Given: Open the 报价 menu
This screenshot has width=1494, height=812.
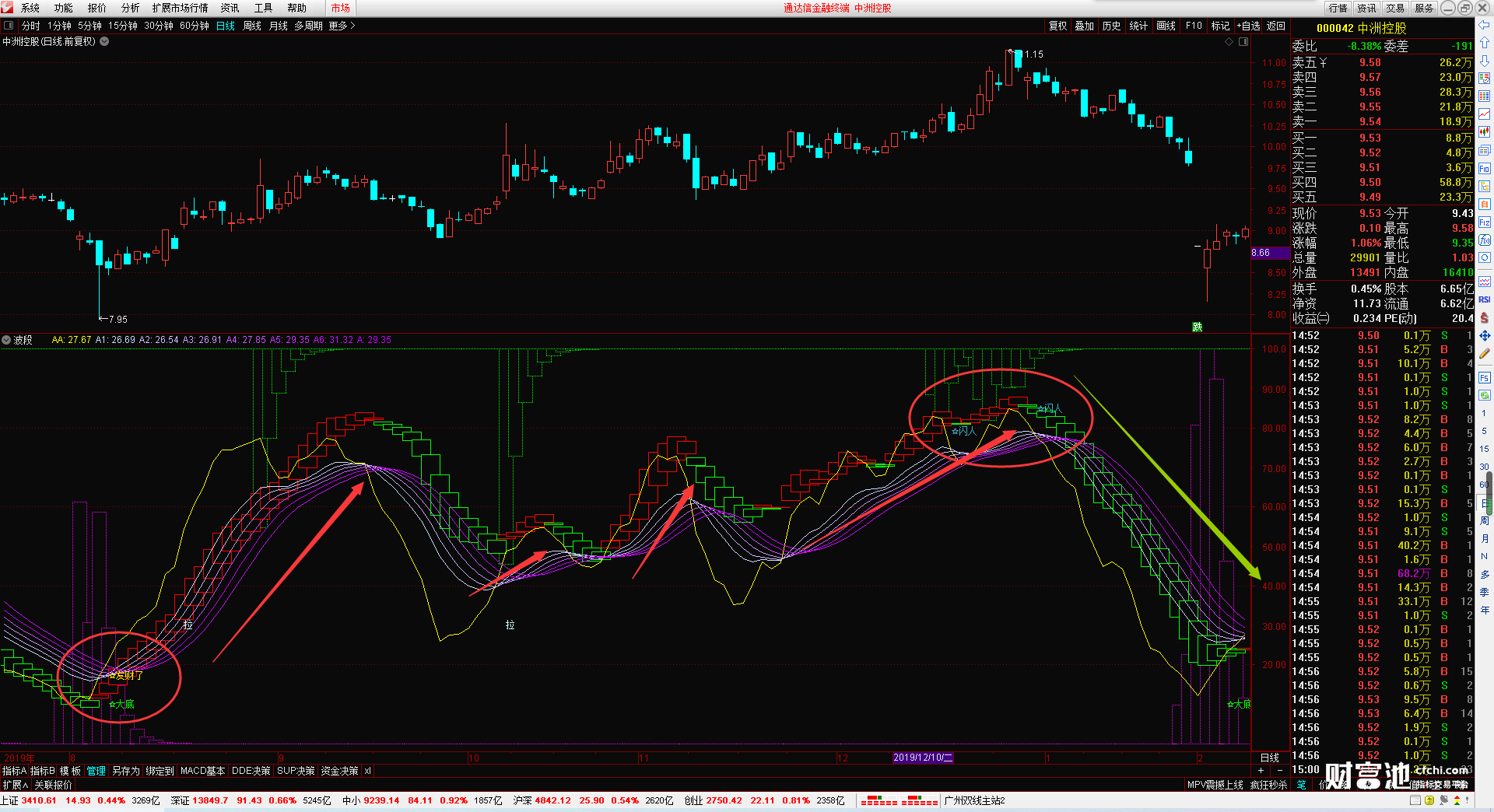Looking at the screenshot, I should (96, 8).
